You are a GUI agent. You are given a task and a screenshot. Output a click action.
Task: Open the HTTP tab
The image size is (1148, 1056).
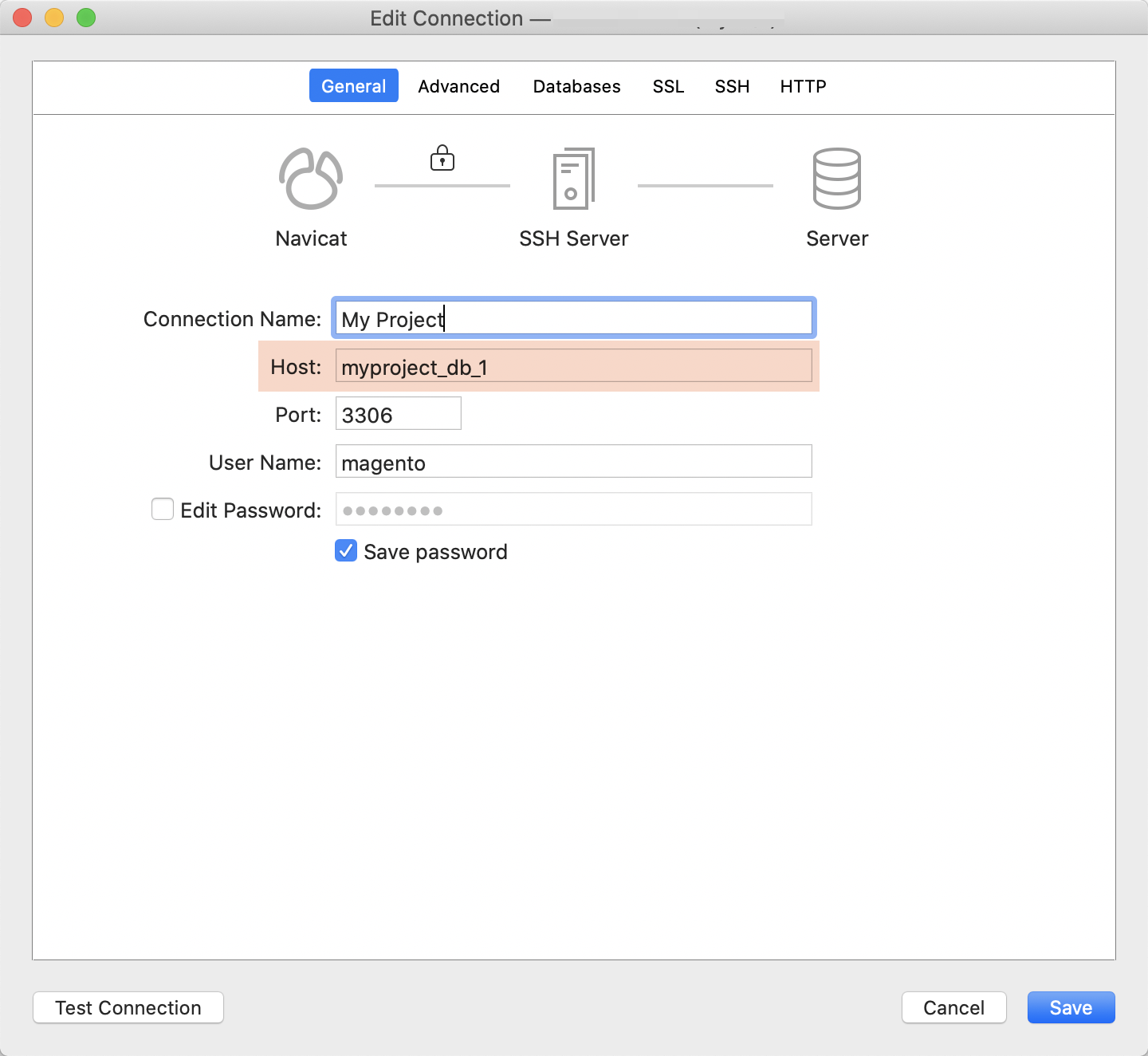coord(804,86)
